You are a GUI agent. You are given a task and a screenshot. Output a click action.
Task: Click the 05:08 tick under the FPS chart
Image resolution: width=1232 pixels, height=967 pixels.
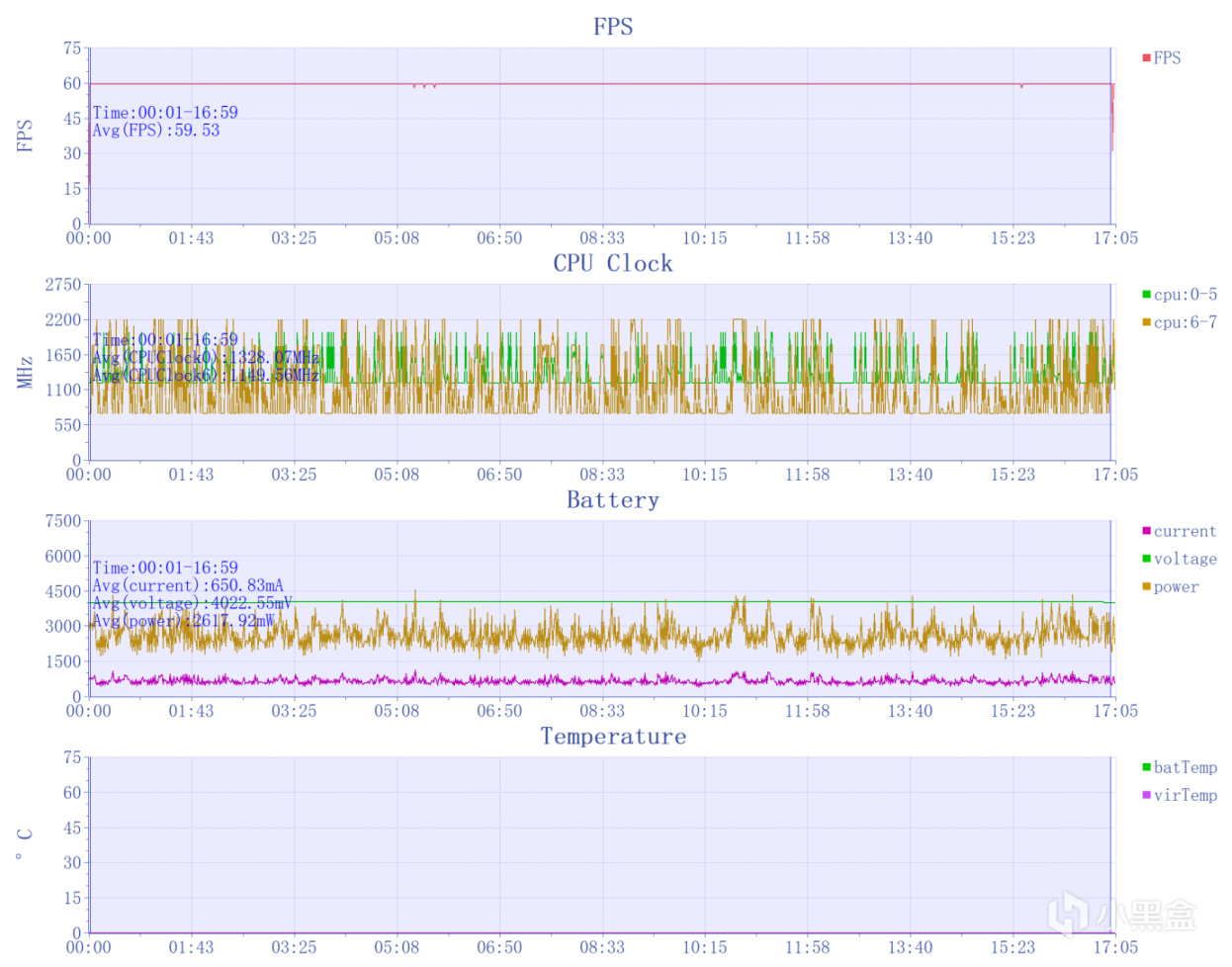pos(396,237)
